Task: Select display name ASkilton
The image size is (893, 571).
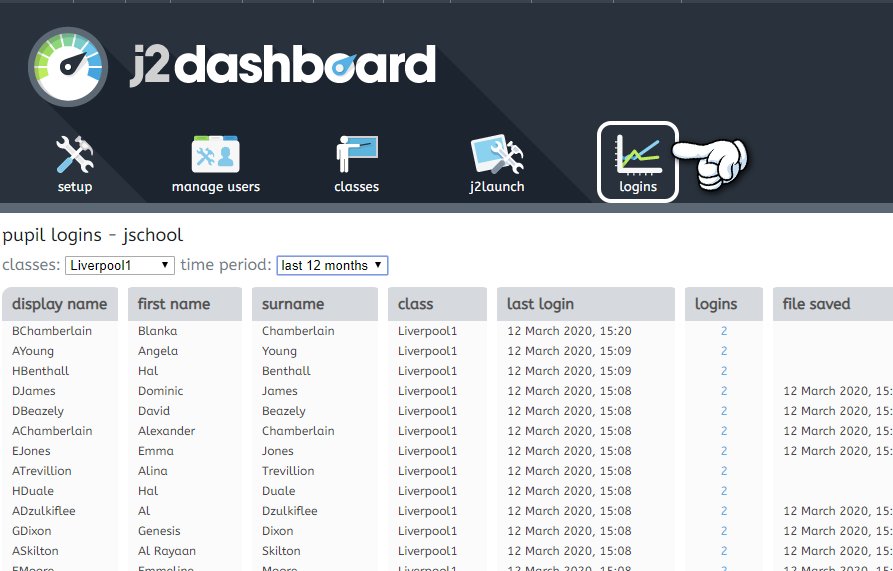Action: click(35, 551)
